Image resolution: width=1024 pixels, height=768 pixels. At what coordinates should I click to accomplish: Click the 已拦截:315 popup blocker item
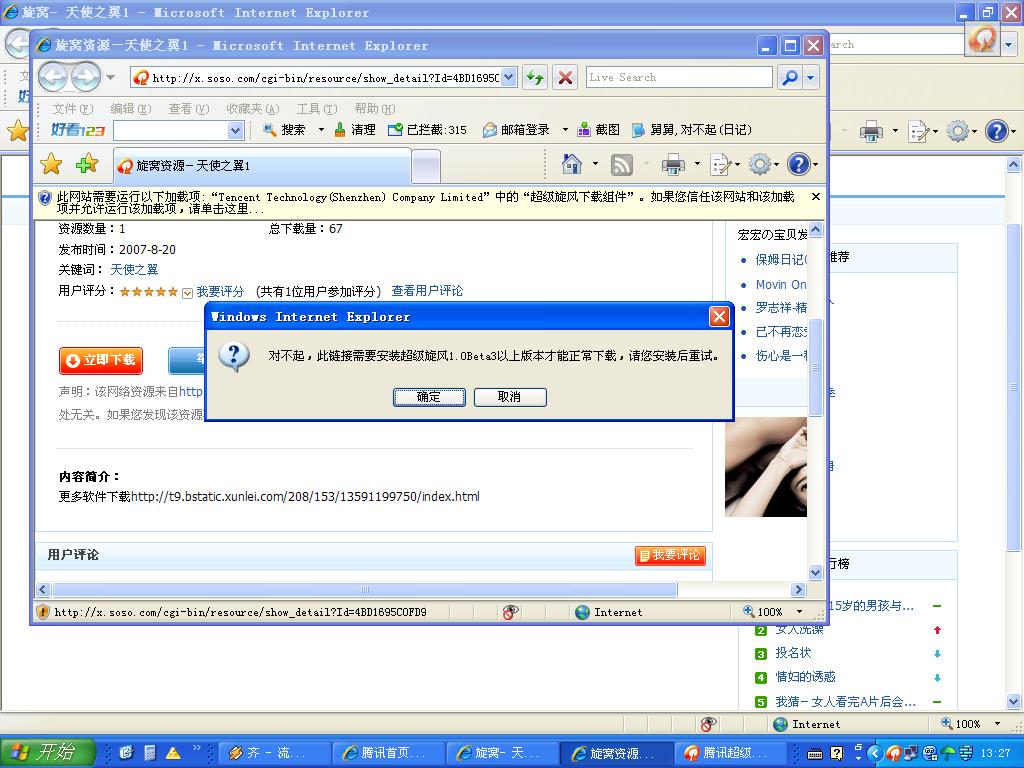(427, 130)
